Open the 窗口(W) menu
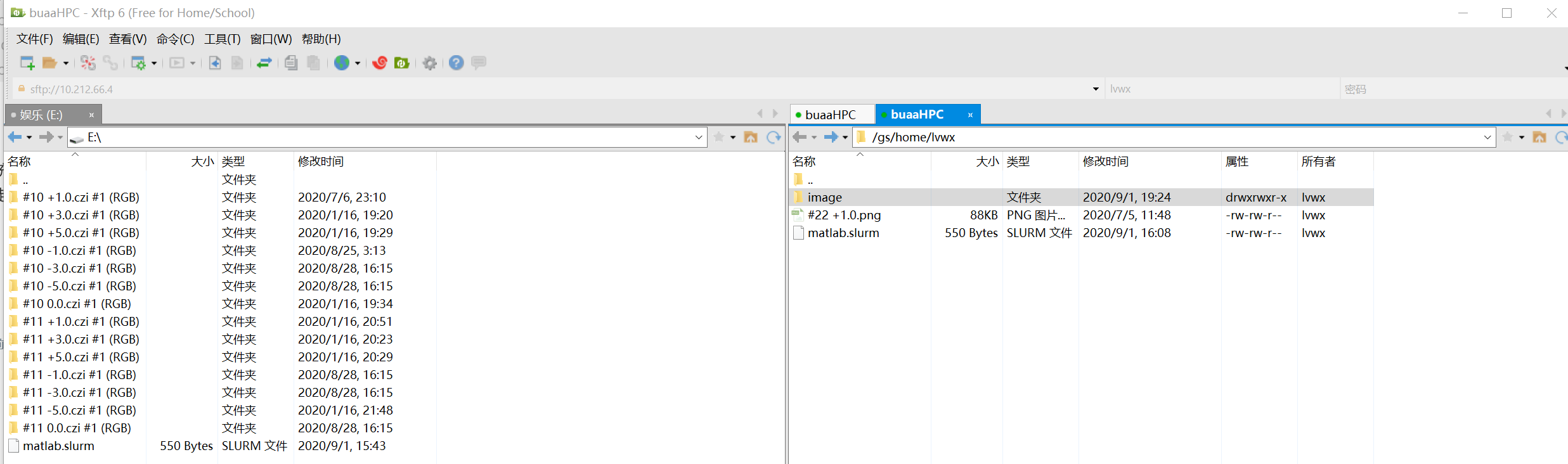The image size is (1568, 464). [x=271, y=39]
